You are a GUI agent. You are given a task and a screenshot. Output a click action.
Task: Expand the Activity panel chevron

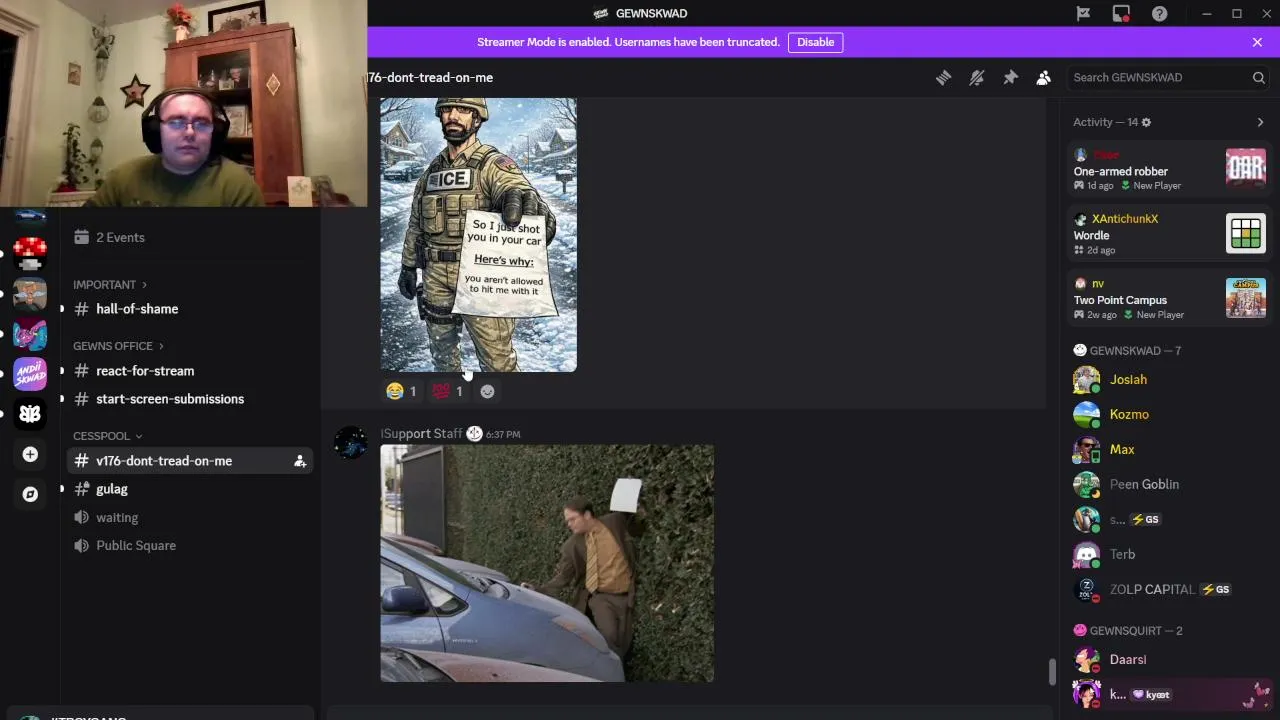point(1260,122)
